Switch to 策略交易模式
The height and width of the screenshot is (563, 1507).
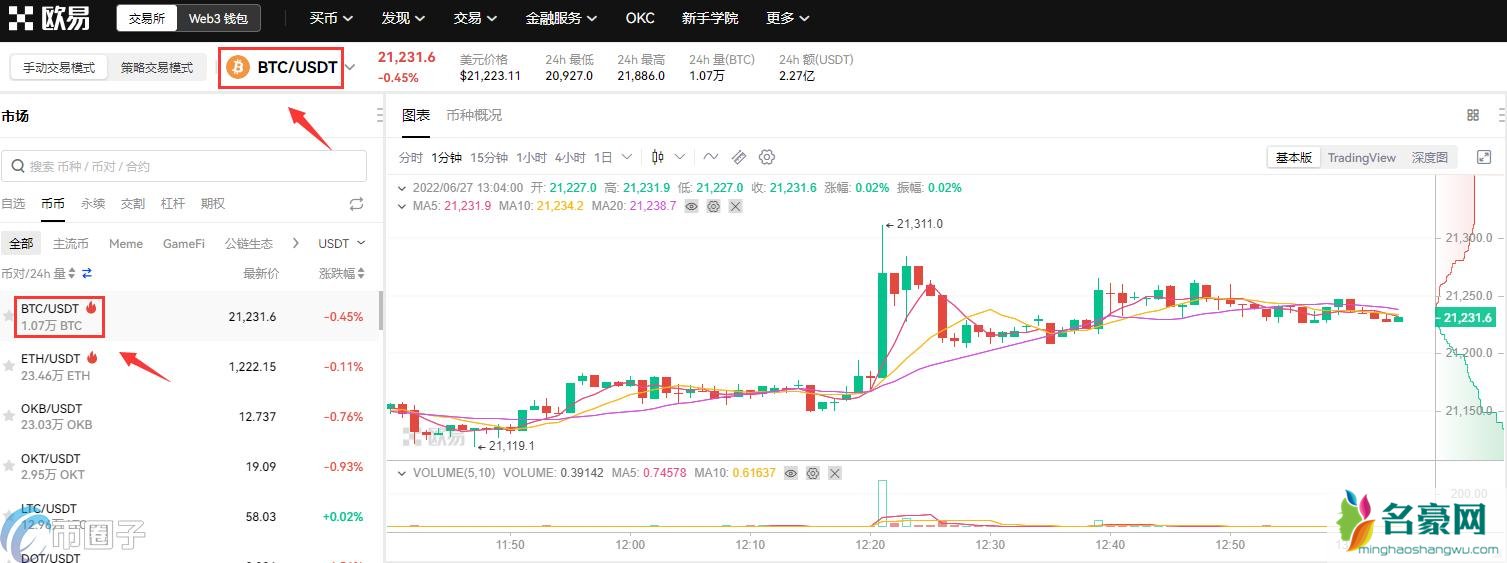click(x=157, y=68)
